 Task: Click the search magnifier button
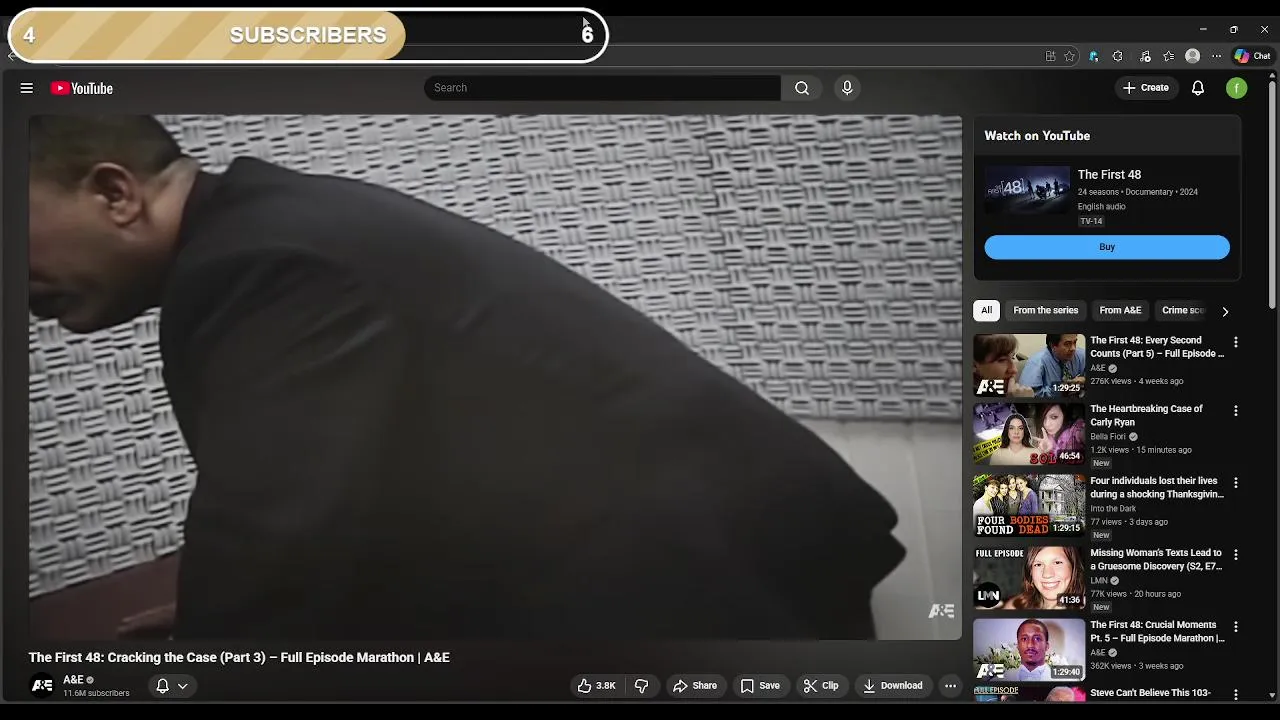click(802, 88)
